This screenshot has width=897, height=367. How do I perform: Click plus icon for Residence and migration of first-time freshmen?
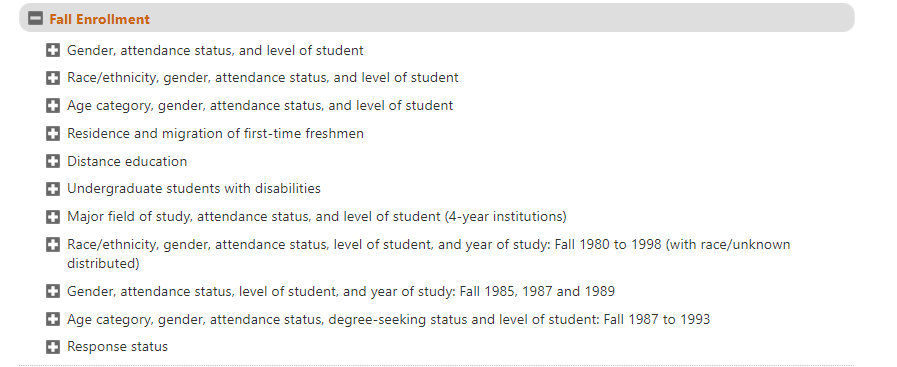click(53, 134)
